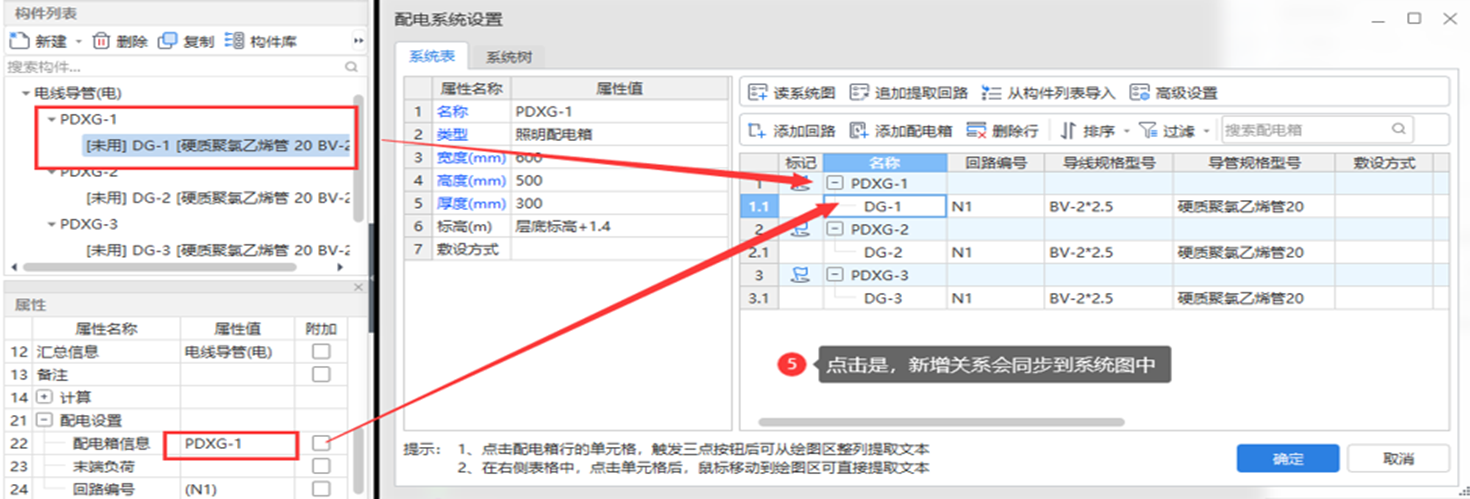Screen dimensions: 1470x499
Task: Toggle 附加 checkbox for 备注 row
Action: (321, 374)
